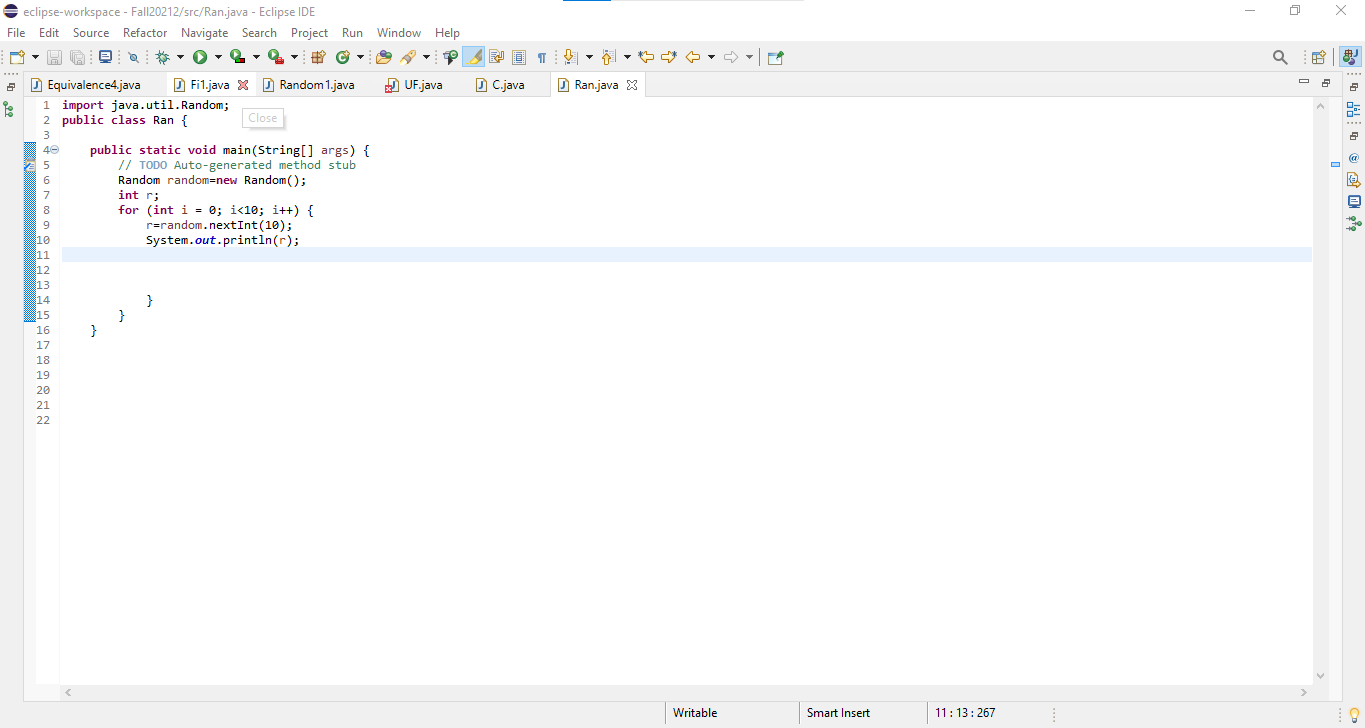Image resolution: width=1365 pixels, height=728 pixels.
Task: Open the Console view icon
Action: (1354, 202)
